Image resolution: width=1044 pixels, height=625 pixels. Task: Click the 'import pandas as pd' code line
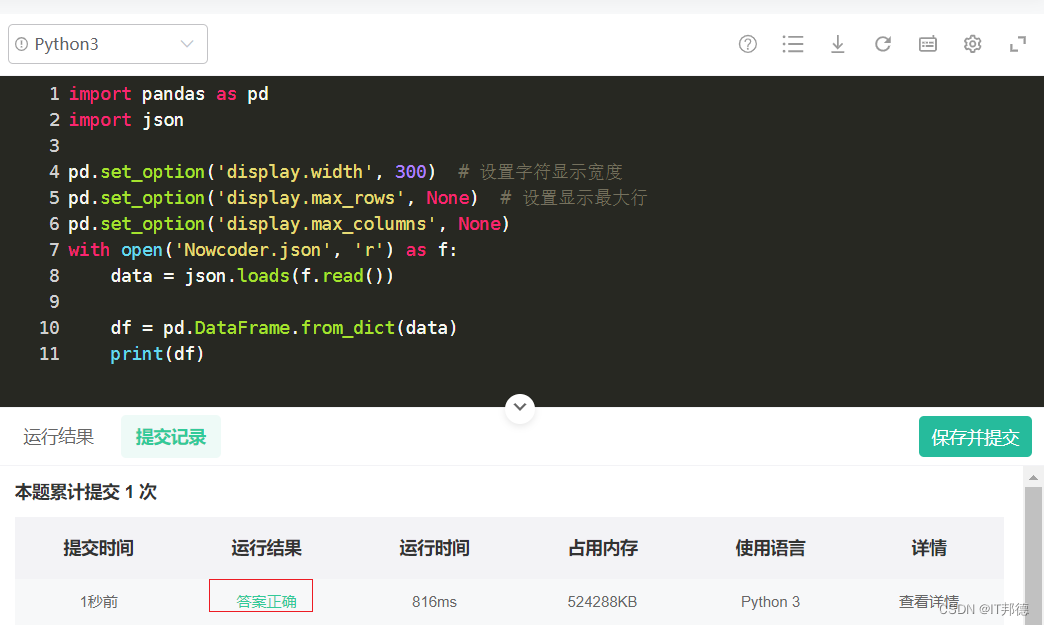tap(168, 94)
